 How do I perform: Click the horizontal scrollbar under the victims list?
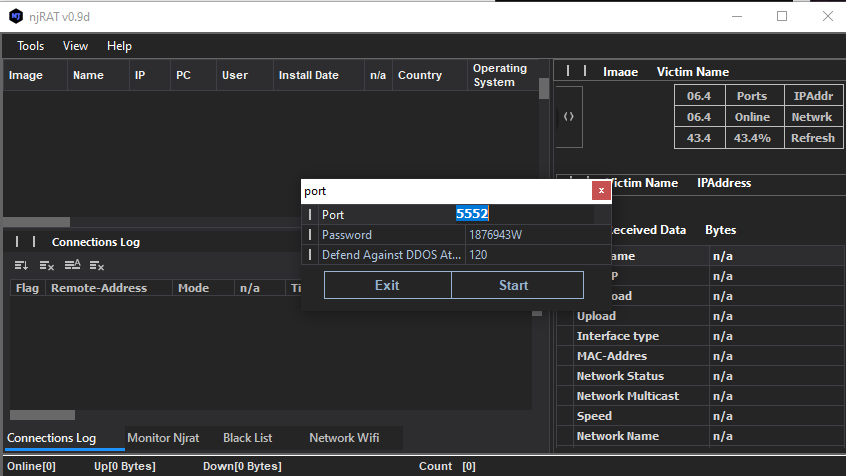(37, 222)
